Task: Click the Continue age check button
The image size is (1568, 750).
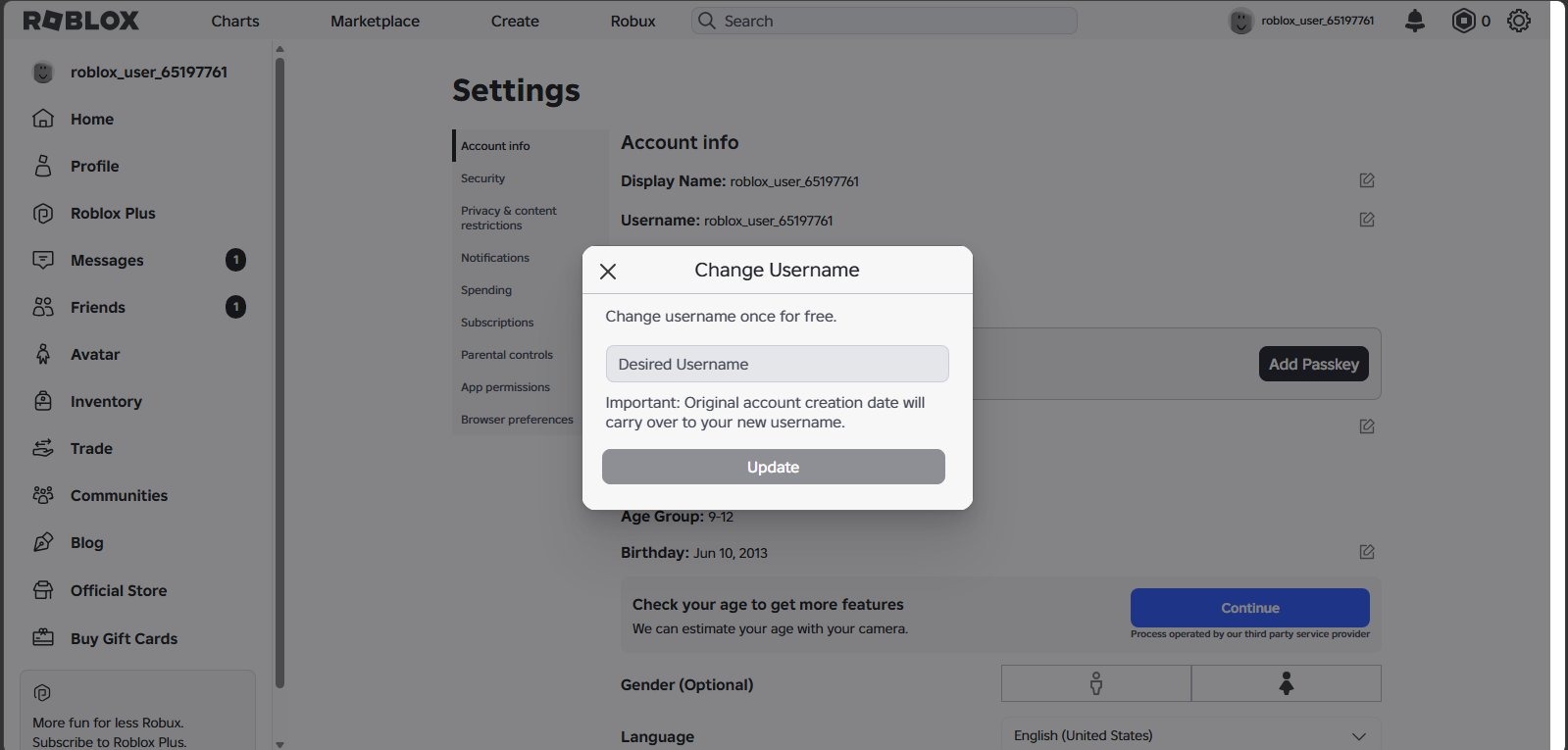Action: pos(1250,608)
